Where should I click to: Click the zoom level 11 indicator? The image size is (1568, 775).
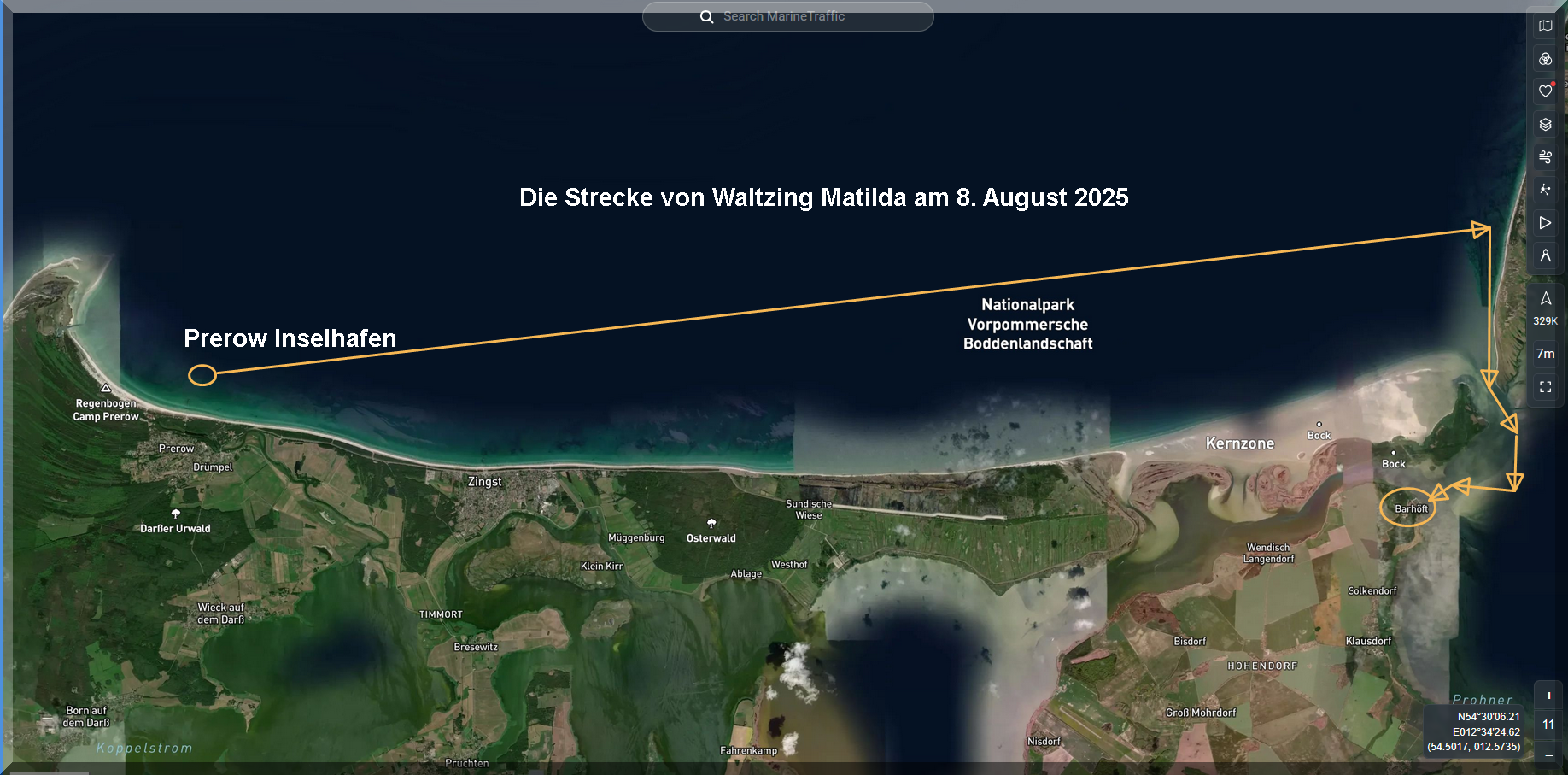[1548, 725]
